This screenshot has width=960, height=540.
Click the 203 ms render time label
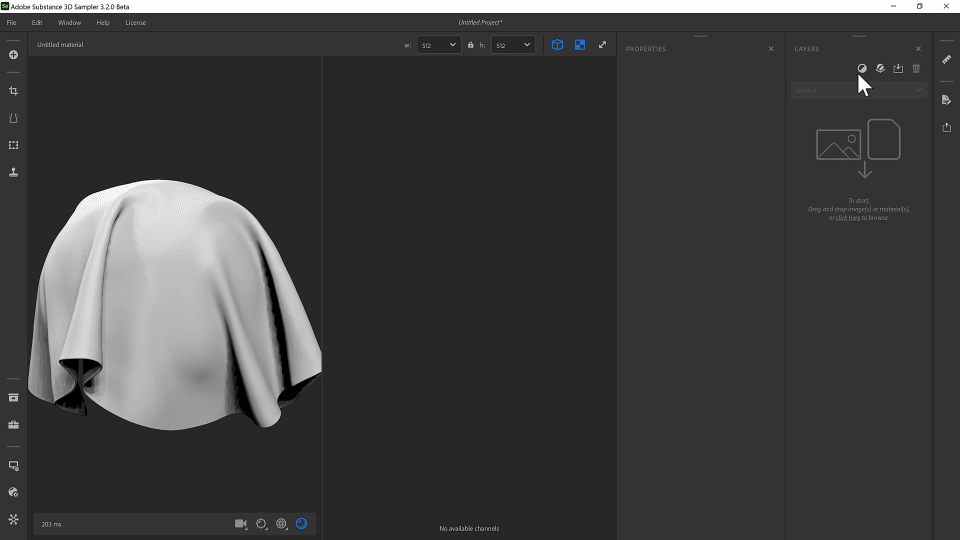click(51, 525)
